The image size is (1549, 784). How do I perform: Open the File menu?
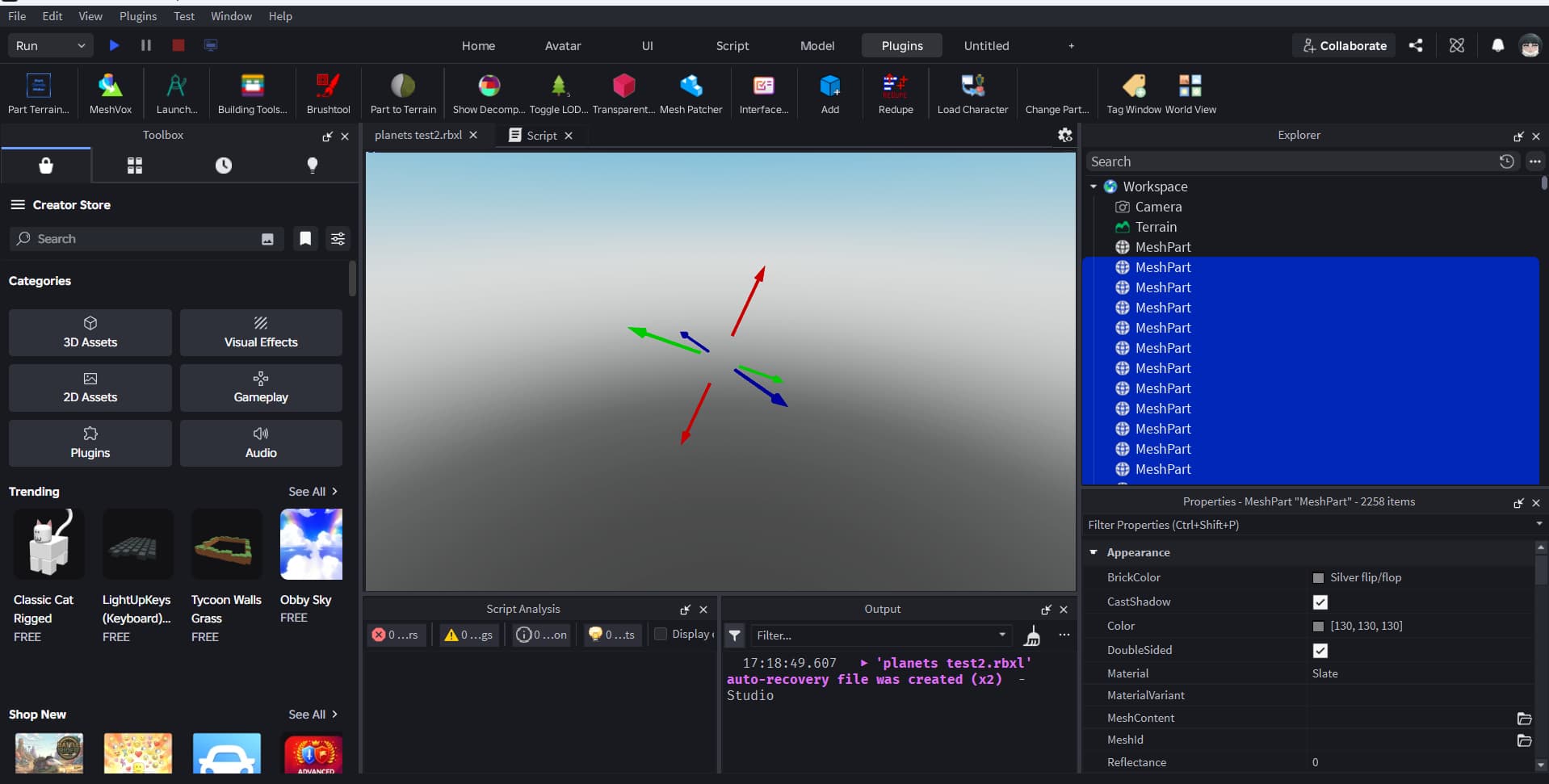(17, 16)
